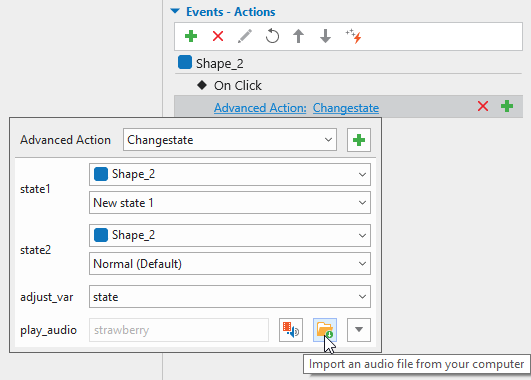The height and width of the screenshot is (380, 531).
Task: Click the blue Shape_2 icon in events list
Action: (x=185, y=62)
